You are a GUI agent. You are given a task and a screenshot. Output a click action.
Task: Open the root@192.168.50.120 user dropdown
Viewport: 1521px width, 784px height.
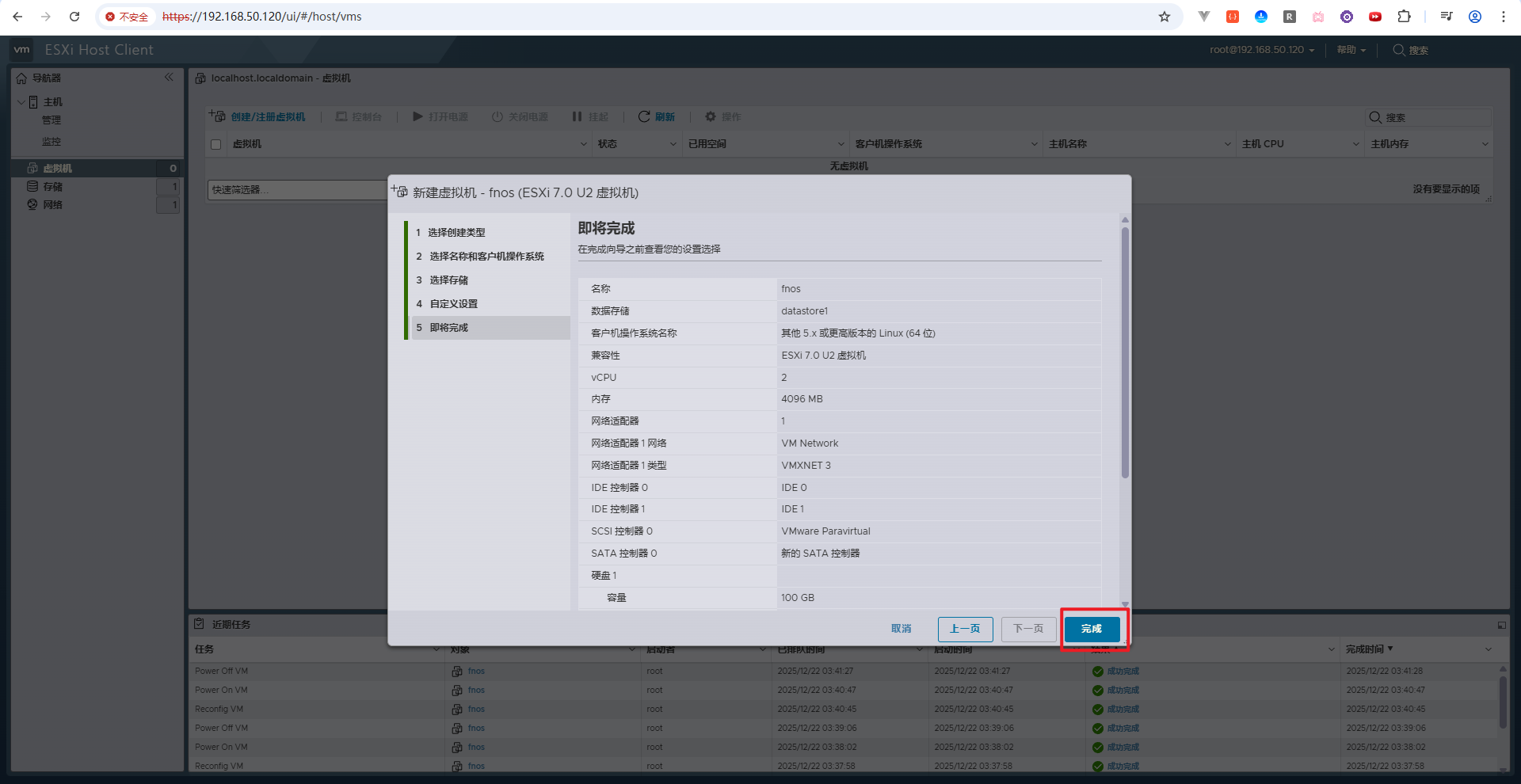point(1261,50)
